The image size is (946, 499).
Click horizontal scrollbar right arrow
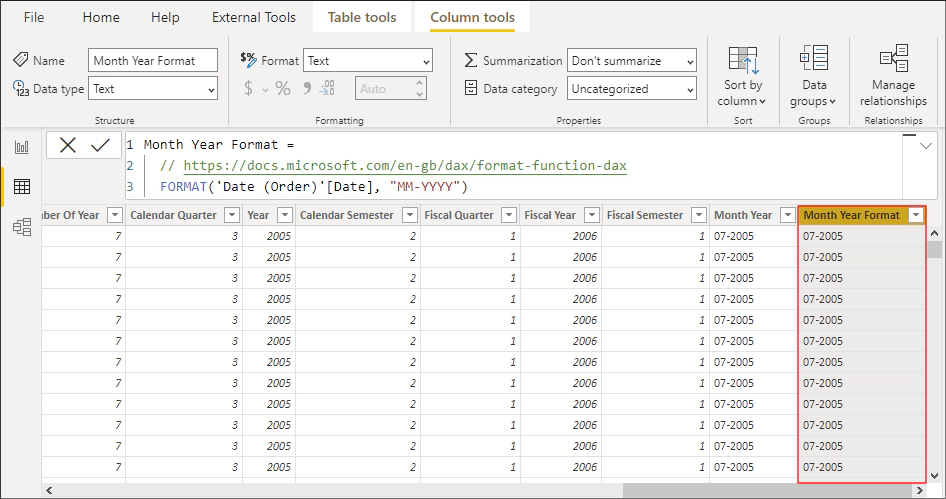[x=920, y=490]
